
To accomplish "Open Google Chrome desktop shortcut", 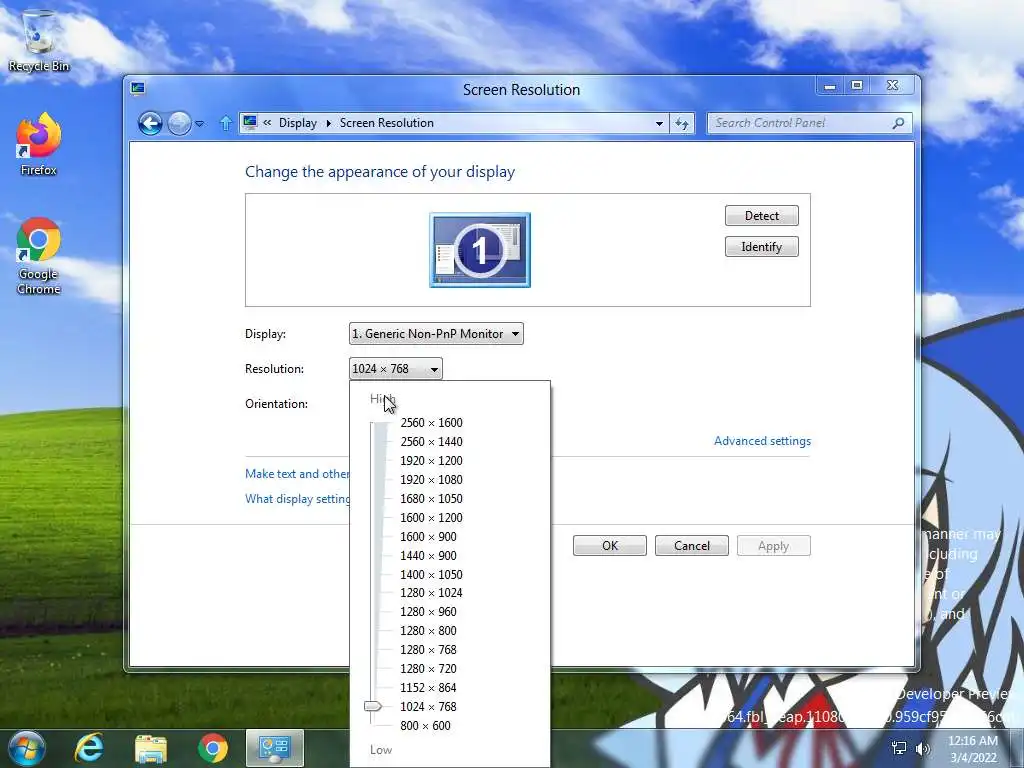I will (39, 255).
